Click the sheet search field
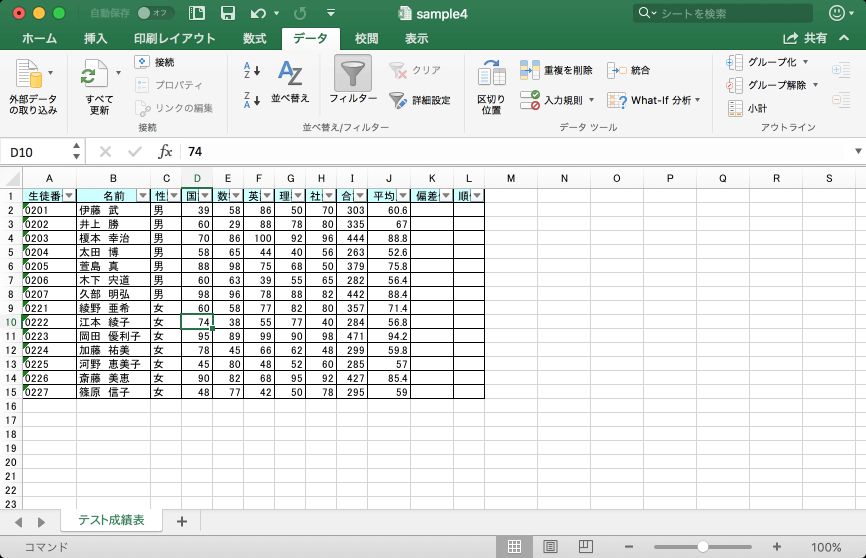Image resolution: width=866 pixels, height=558 pixels. pyautogui.click(x=722, y=13)
